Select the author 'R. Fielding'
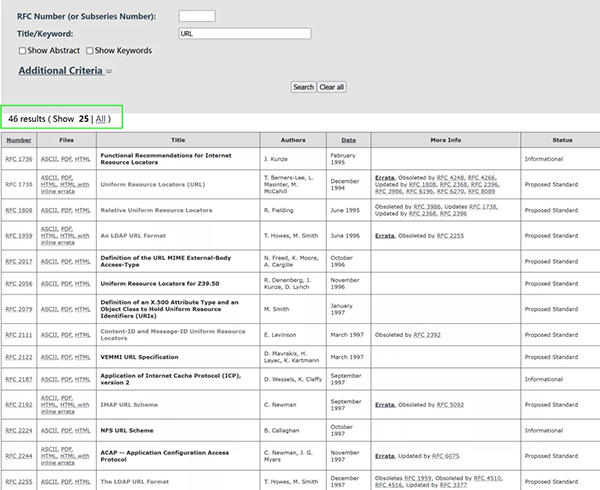Screen dimensions: 600x490 click(x=279, y=210)
